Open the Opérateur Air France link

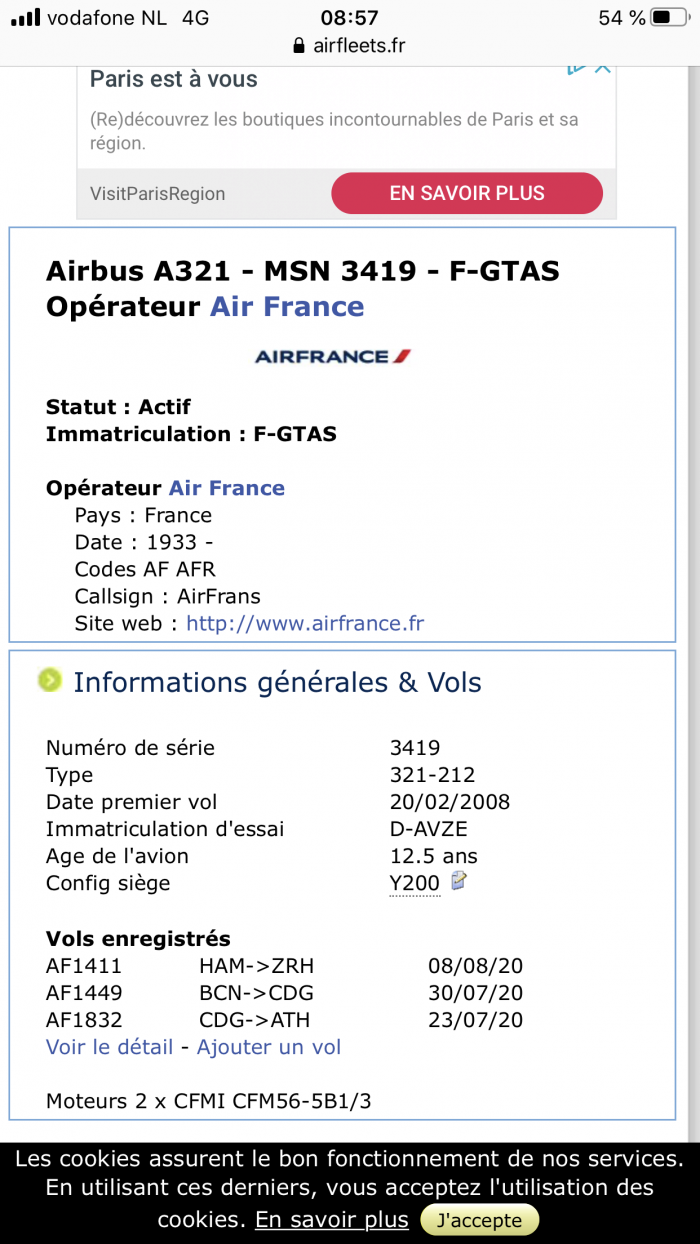tap(227, 488)
